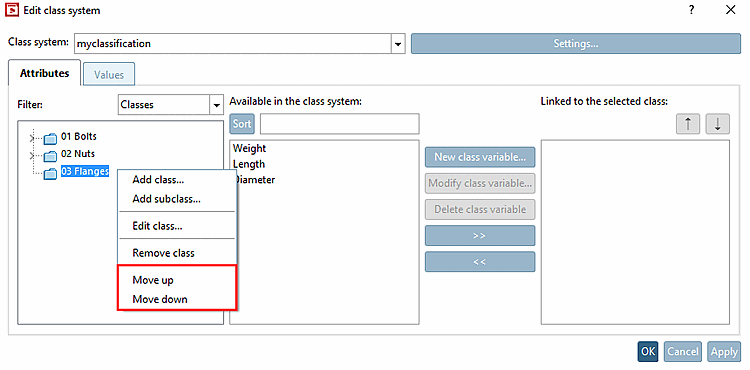
Task: Select the 02 Nuts class
Action: pyautogui.click(x=77, y=154)
